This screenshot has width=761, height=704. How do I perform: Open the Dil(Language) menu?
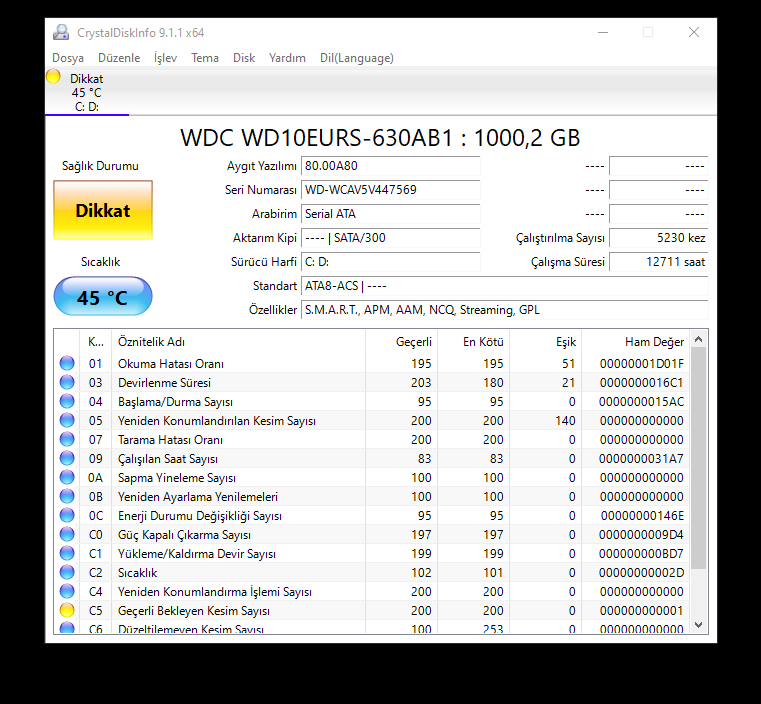pyautogui.click(x=357, y=58)
